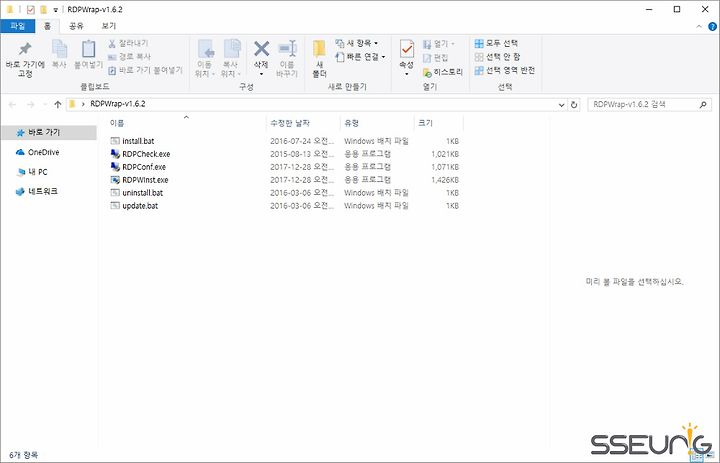Click the 삭제 delete X icon
Image resolution: width=720 pixels, height=463 pixels.
pyautogui.click(x=261, y=49)
